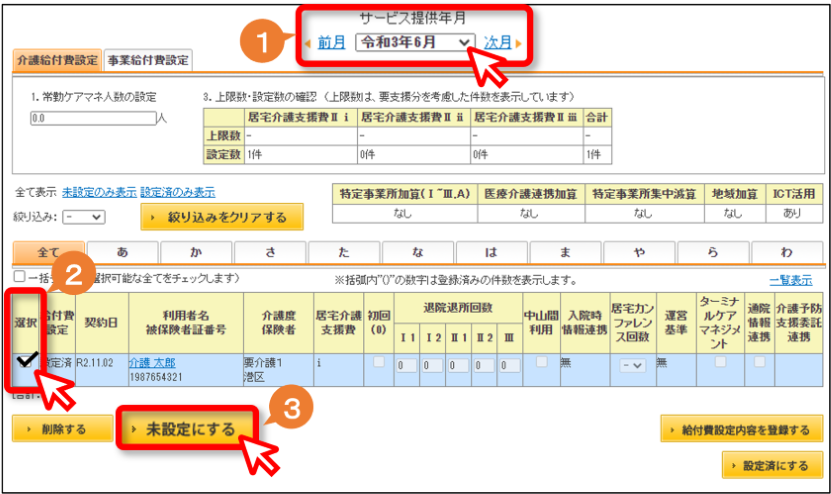The width and height of the screenshot is (831, 494).
Task: Open the 絞り込み filter dropdown
Action: click(84, 217)
